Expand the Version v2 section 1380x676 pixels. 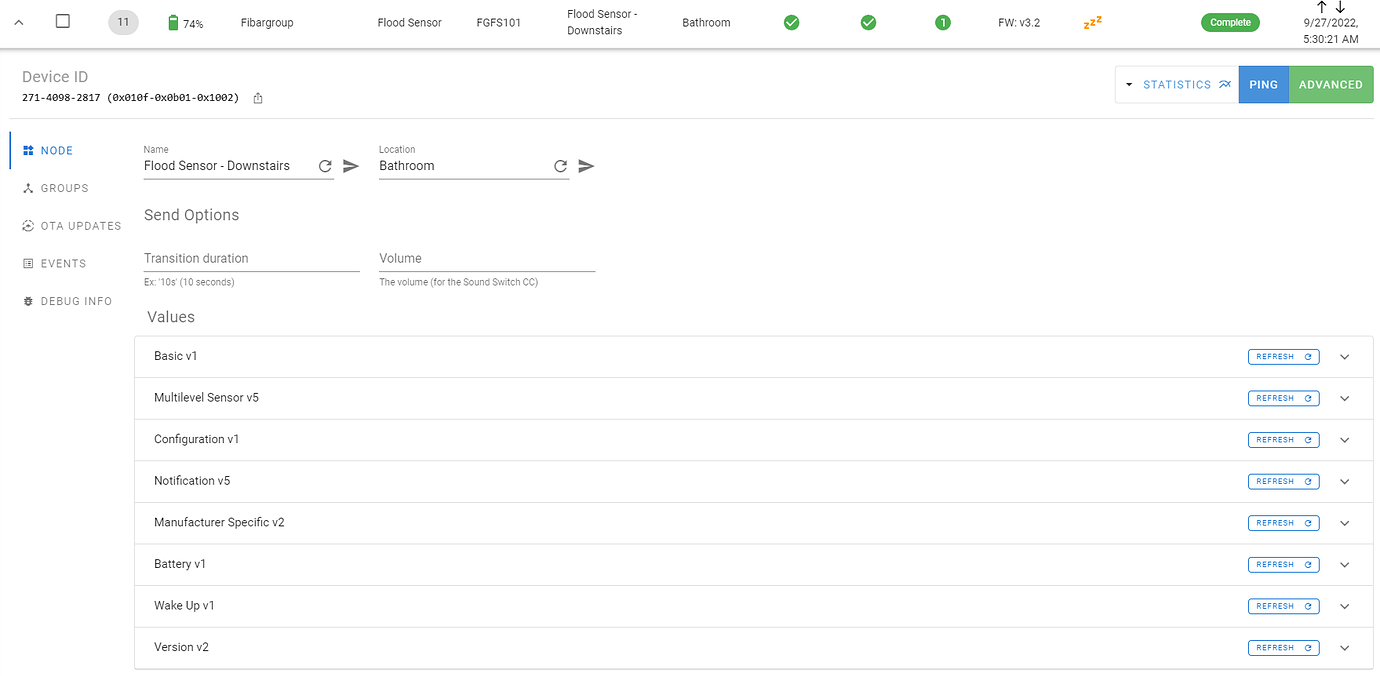tap(1345, 648)
